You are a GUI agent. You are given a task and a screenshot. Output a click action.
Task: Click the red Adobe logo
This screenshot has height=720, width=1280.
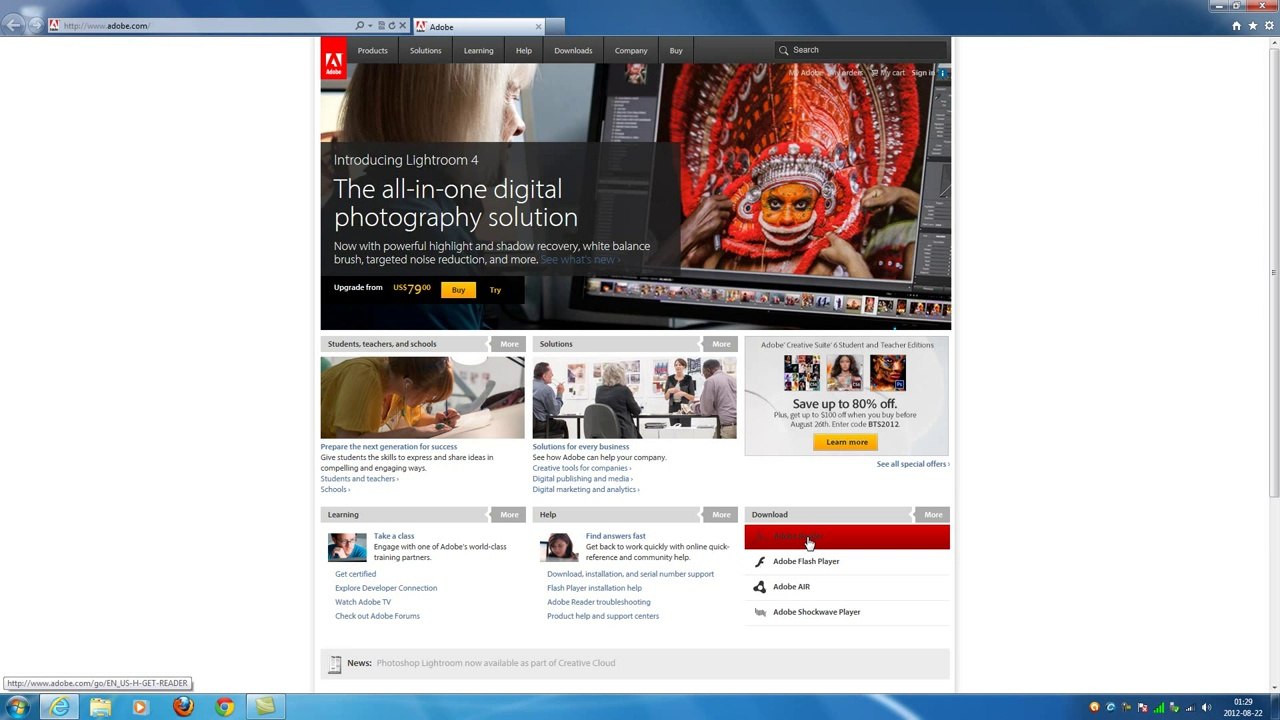click(x=333, y=58)
